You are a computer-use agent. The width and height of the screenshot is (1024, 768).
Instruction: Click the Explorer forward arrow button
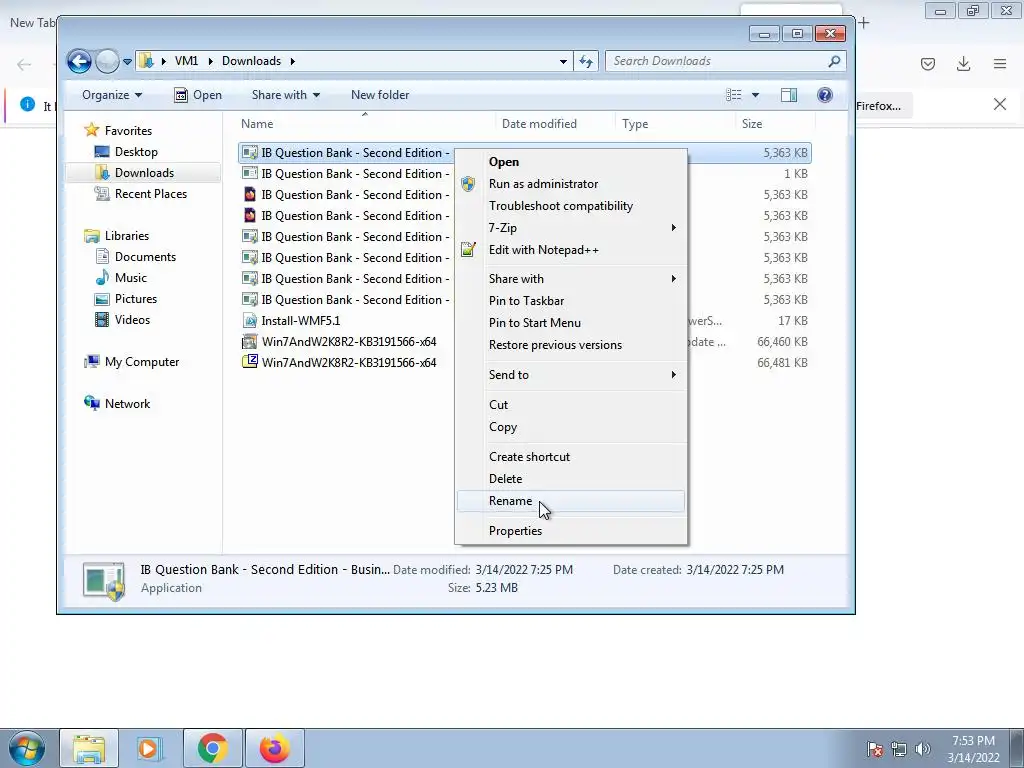[x=107, y=61]
